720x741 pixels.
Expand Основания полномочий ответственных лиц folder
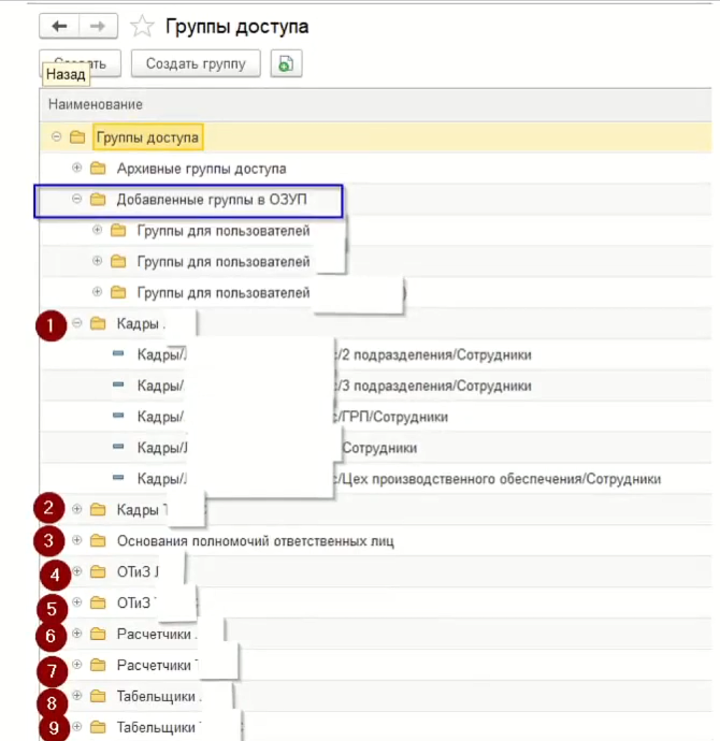coord(77,541)
